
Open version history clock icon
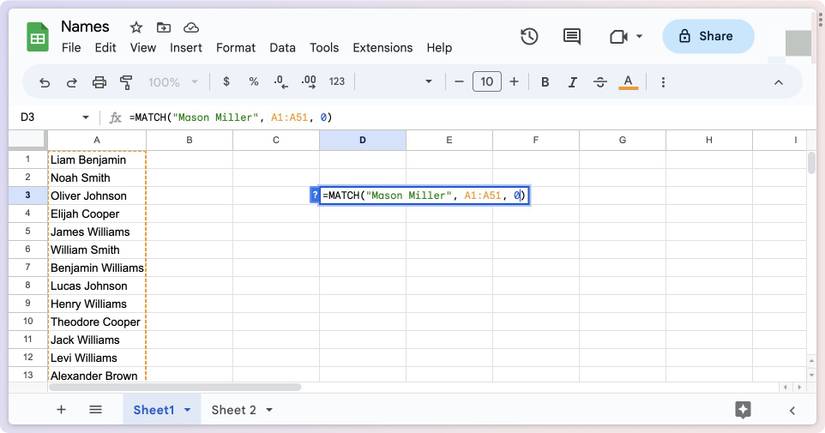[529, 36]
